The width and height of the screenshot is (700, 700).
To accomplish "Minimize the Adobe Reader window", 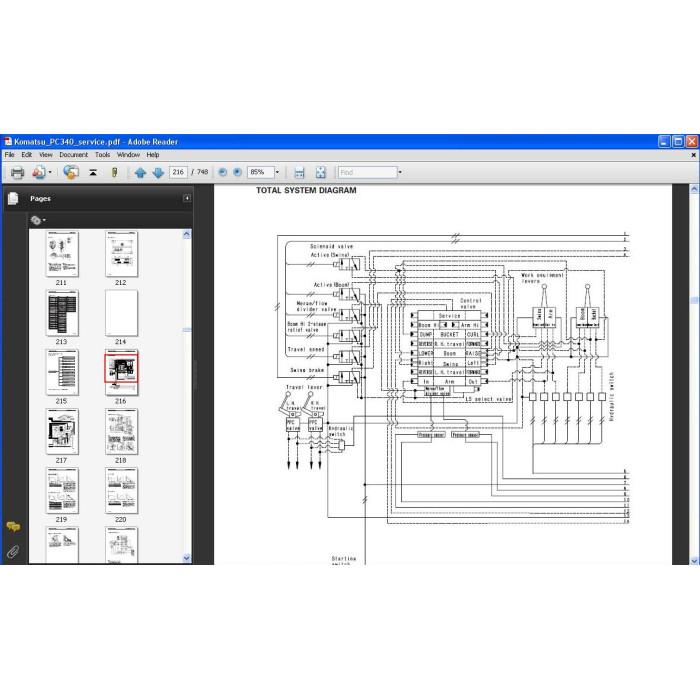I will 664,142.
